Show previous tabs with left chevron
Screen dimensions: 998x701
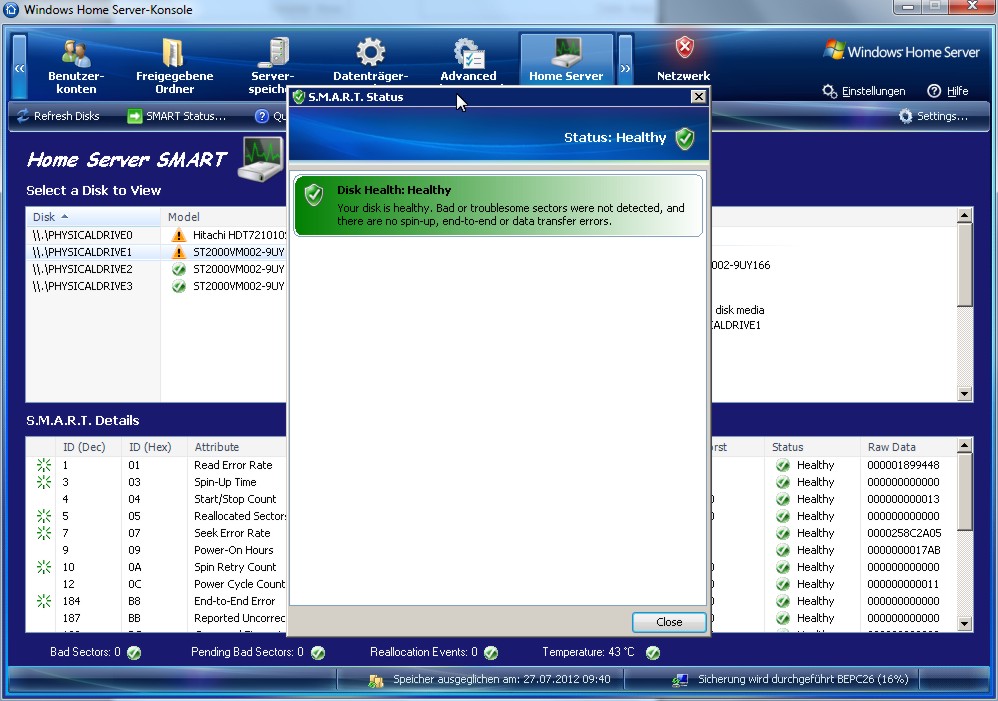coord(20,67)
